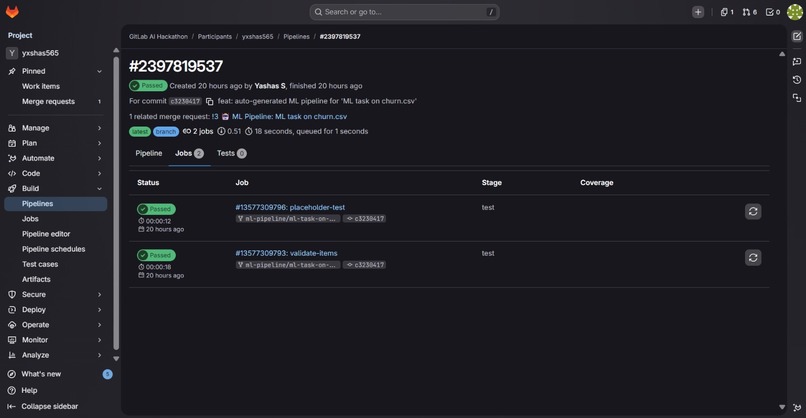
Task: Click the copy icon in the right rail
Action: click(x=797, y=98)
